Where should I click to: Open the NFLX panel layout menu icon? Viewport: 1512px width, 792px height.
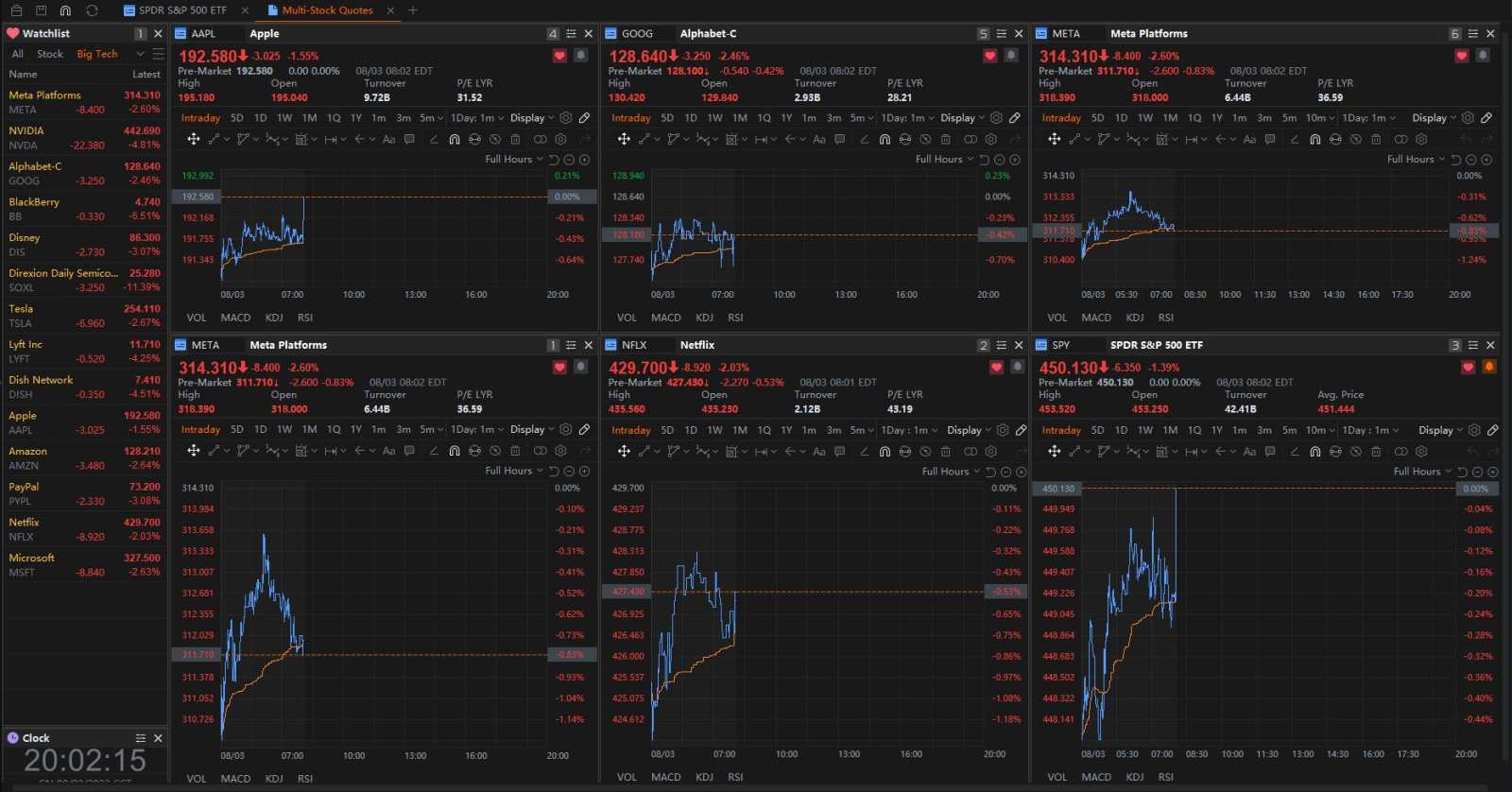[x=1001, y=345]
